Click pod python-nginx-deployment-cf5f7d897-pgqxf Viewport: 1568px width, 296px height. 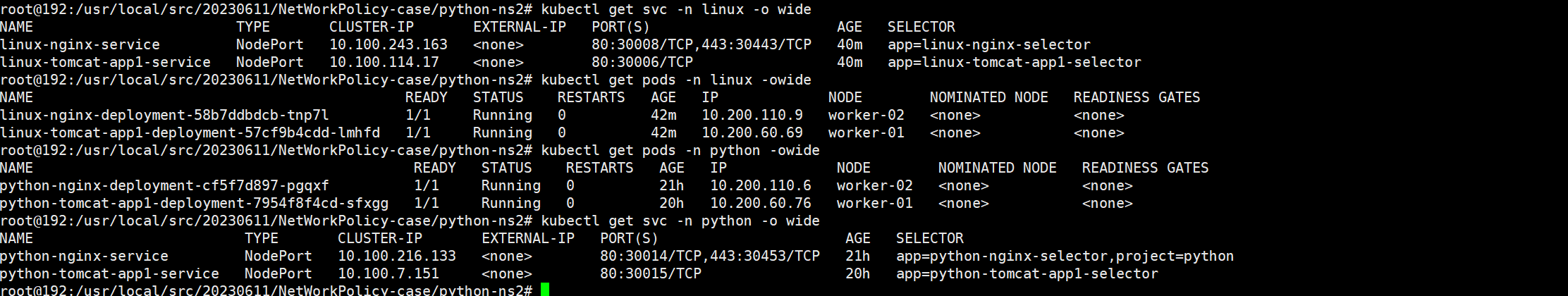(164, 185)
